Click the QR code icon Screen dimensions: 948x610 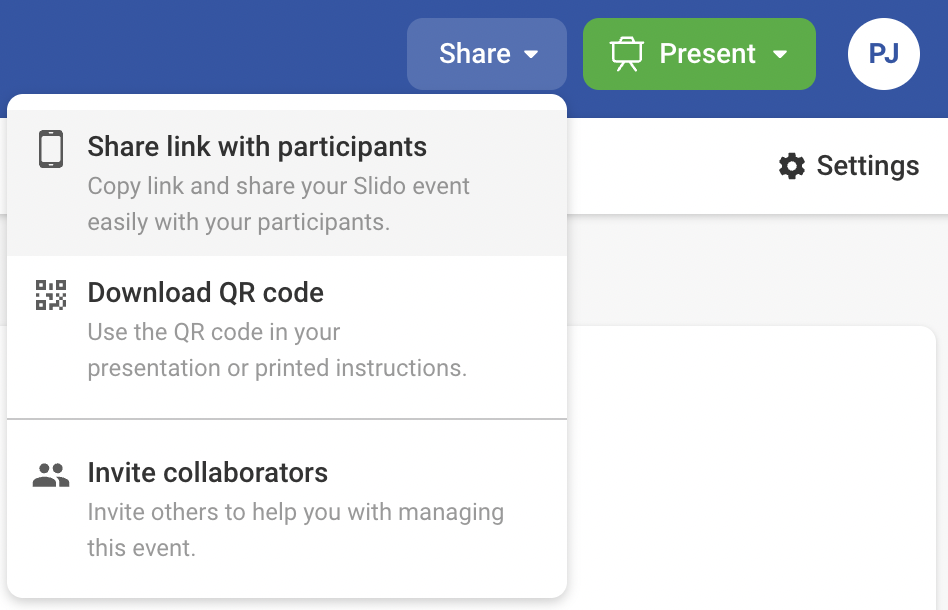click(51, 295)
